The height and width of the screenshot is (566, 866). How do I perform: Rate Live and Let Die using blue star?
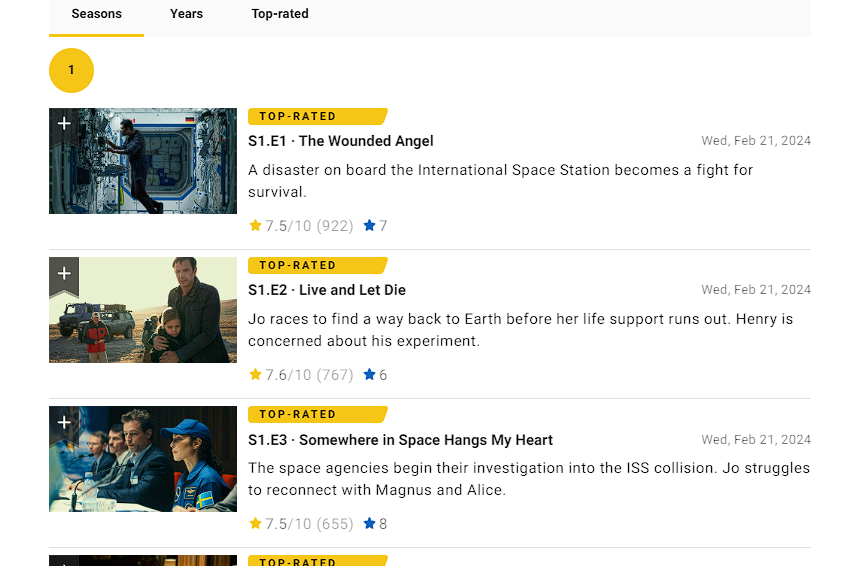pyautogui.click(x=376, y=375)
